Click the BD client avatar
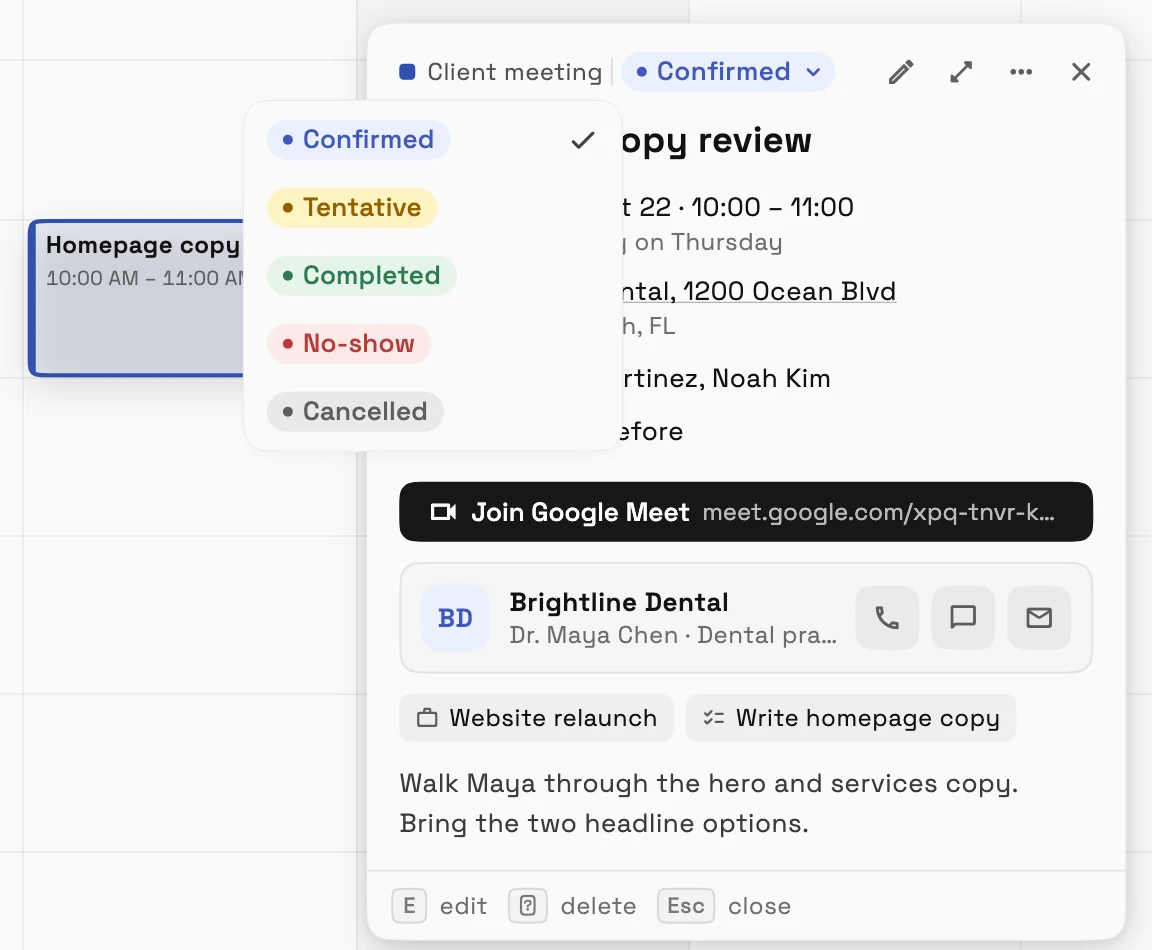The width and height of the screenshot is (1152, 950). click(x=455, y=618)
